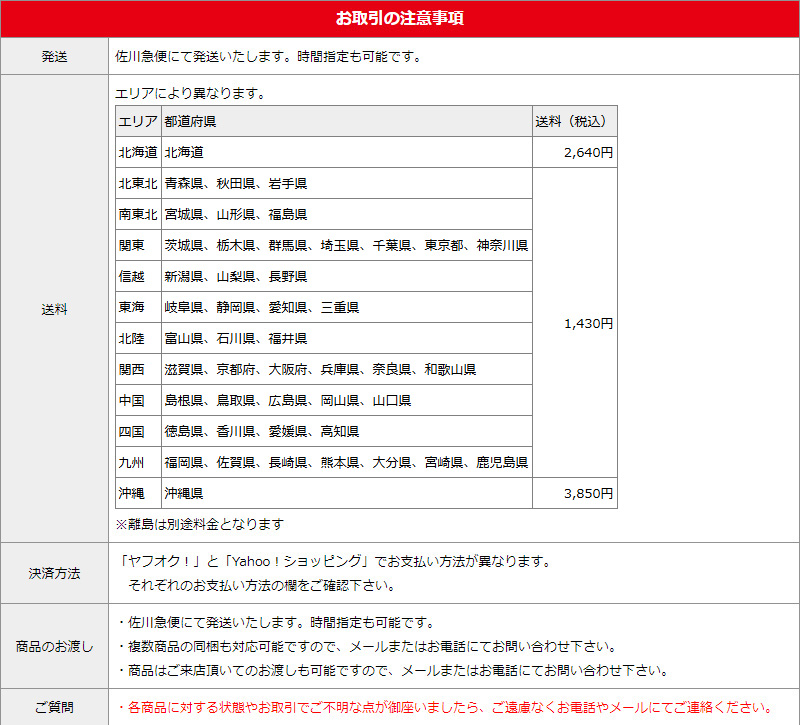Click the 送料（税込） column header
The height and width of the screenshot is (725, 800).
[574, 122]
